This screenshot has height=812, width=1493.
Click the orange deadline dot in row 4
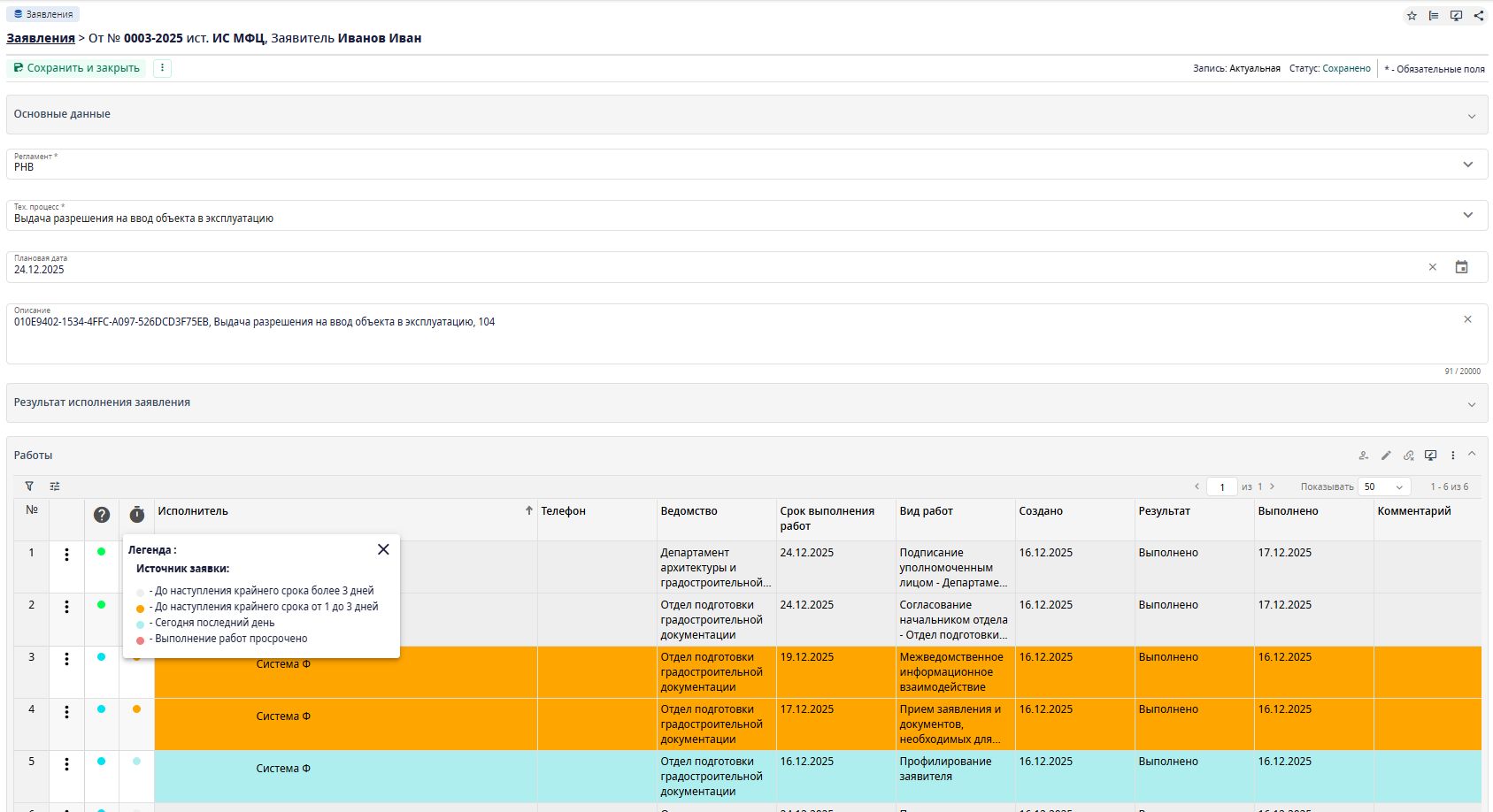coord(136,709)
